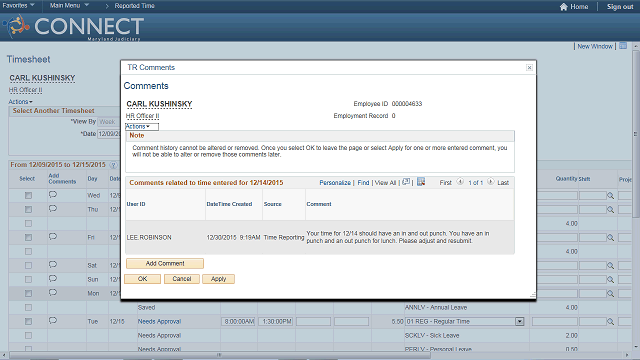This screenshot has height=360, width=640.
Task: Open comment bubble for Mon row
Action: [53, 293]
